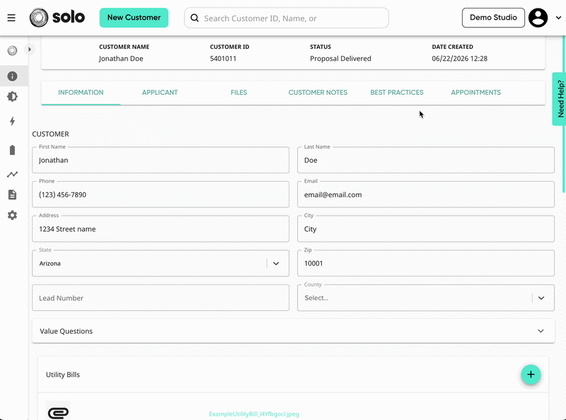This screenshot has width=566, height=420.
Task: Switch to the APPLICANT tab
Action: click(x=160, y=92)
